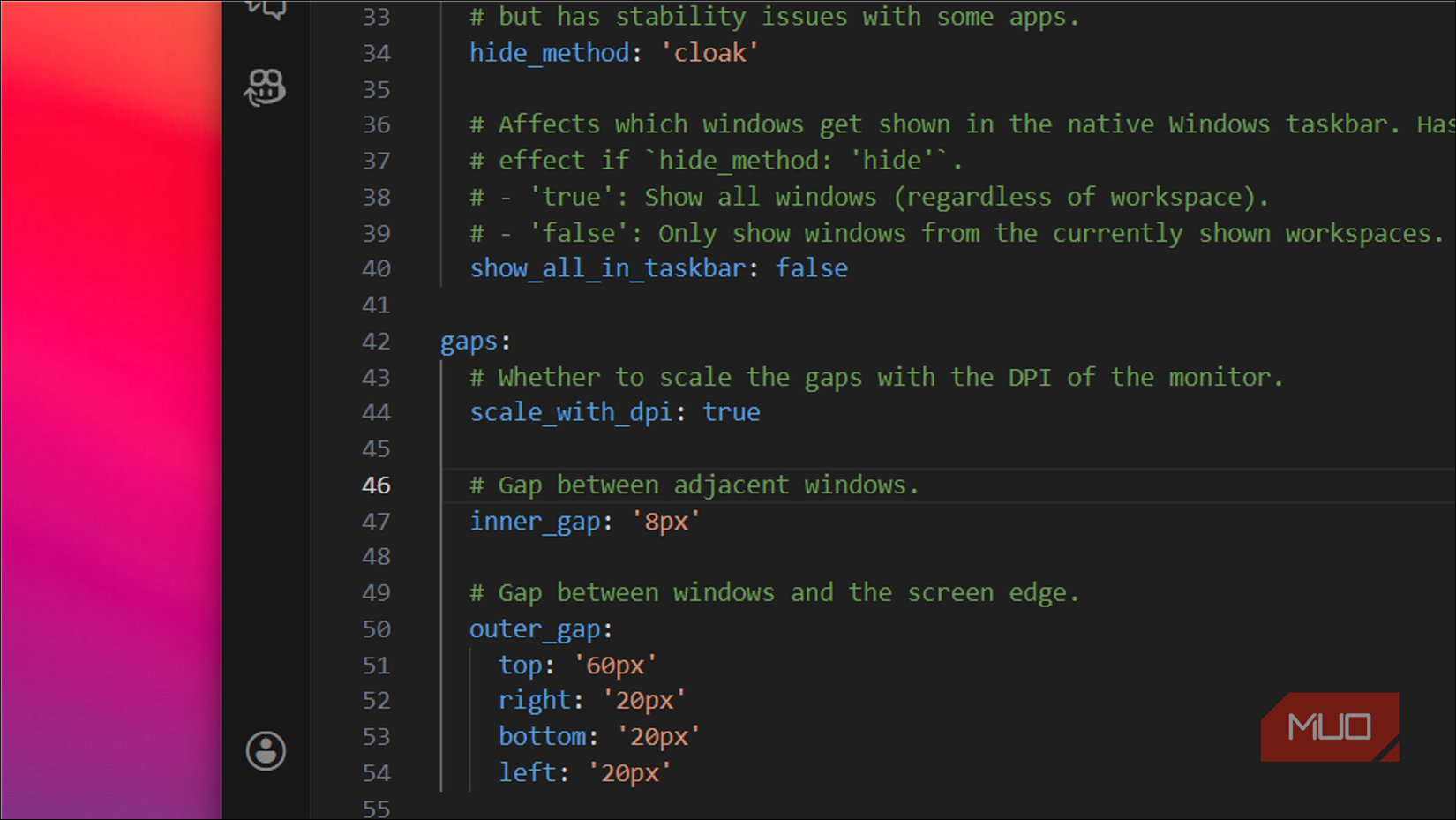Open the GitHub Copilot icon in the sidebar
This screenshot has height=820, width=1456.
coord(264,87)
